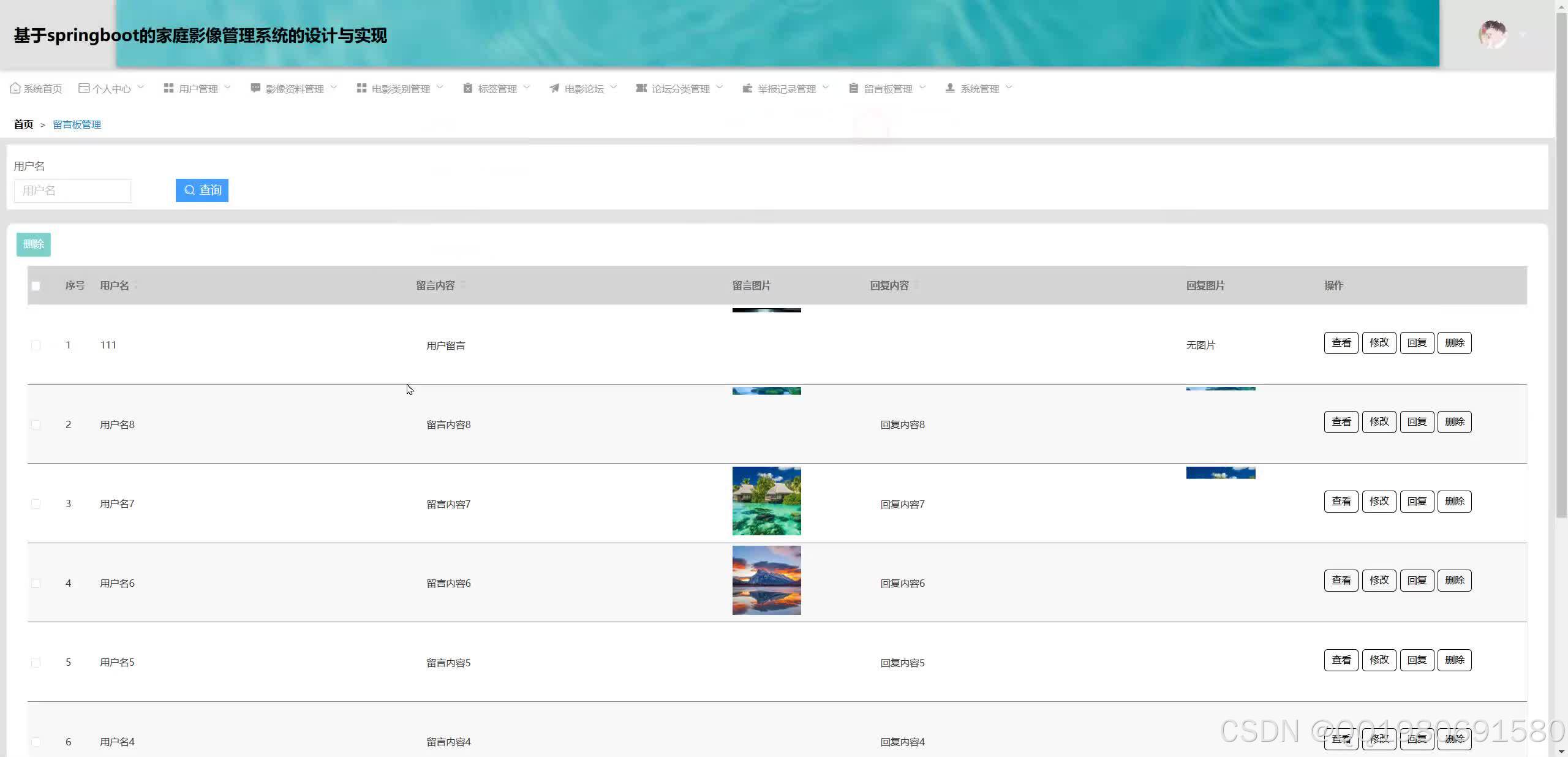Click the 个人中心 card icon
Screen dimensions: 1568x757
pyautogui.click(x=84, y=88)
